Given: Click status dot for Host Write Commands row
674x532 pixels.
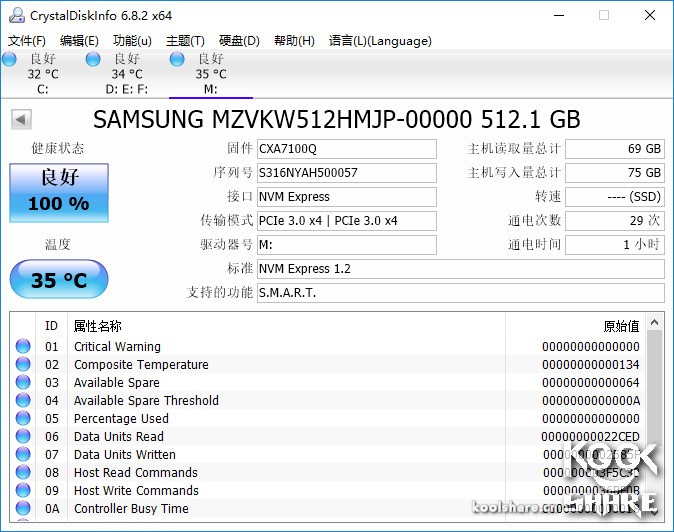Looking at the screenshot, I should pyautogui.click(x=23, y=490).
